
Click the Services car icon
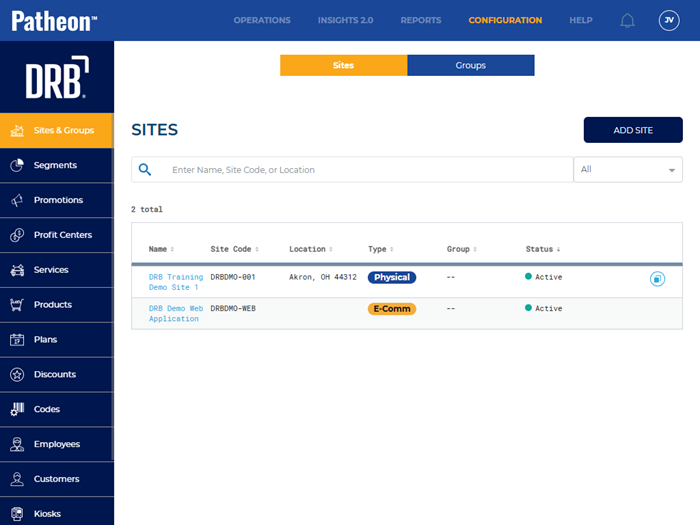tap(17, 270)
